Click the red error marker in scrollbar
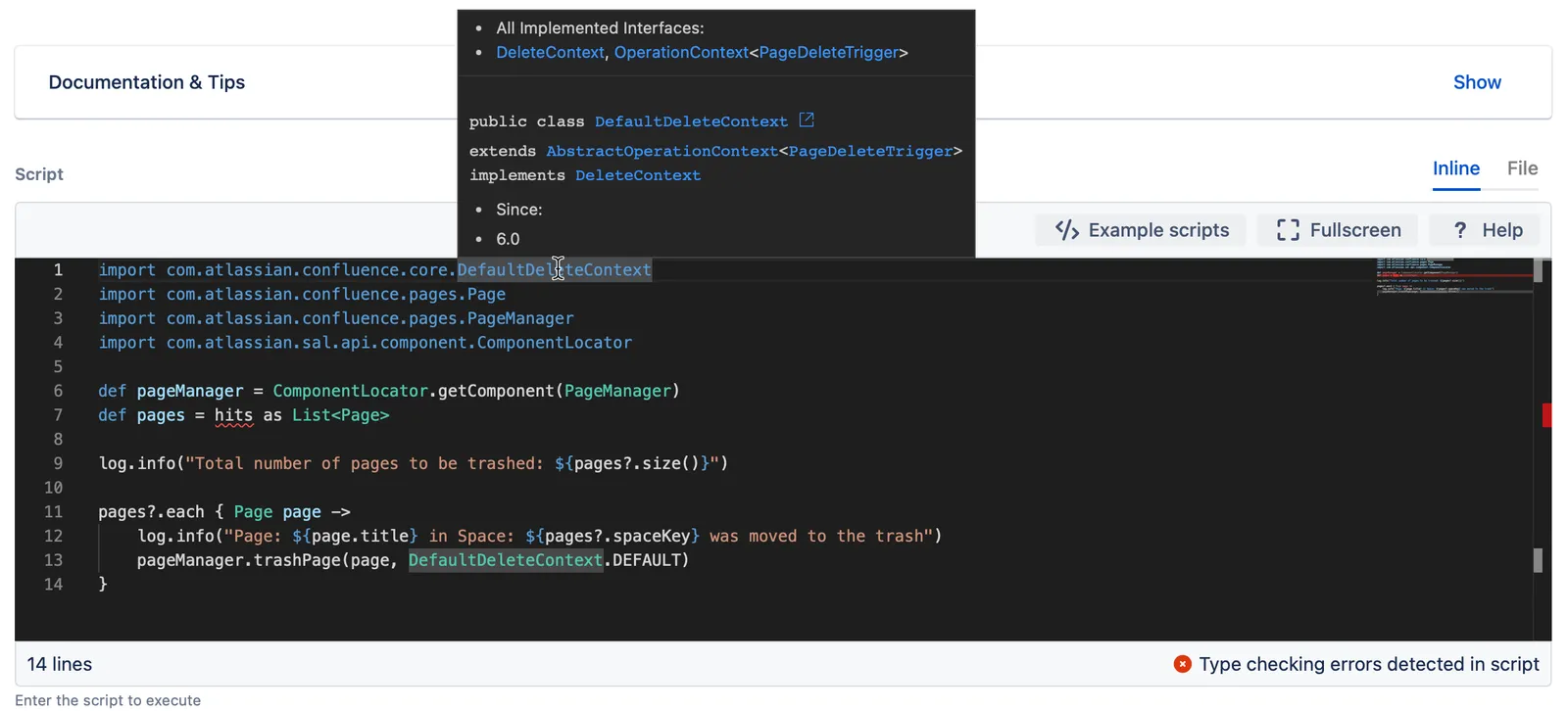 point(1546,415)
